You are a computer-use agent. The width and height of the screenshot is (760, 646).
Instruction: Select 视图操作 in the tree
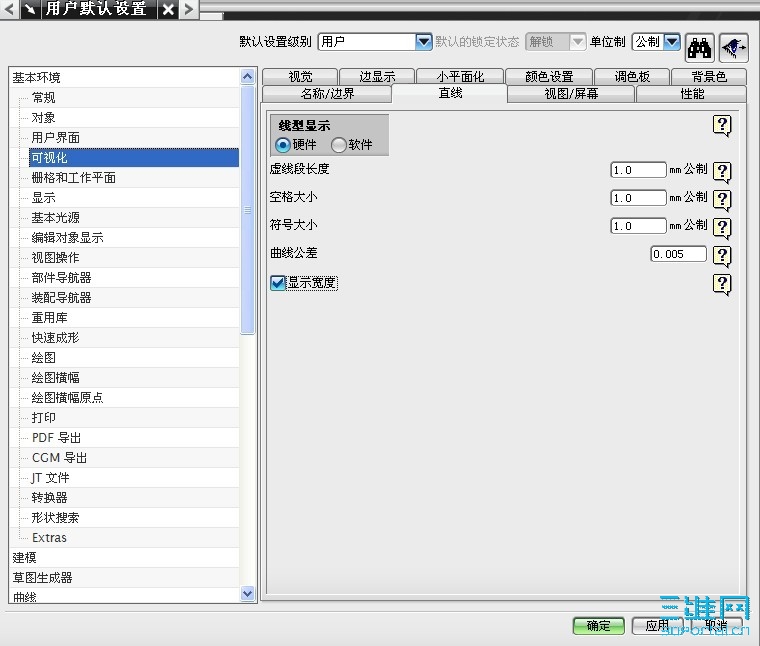click(x=55, y=258)
